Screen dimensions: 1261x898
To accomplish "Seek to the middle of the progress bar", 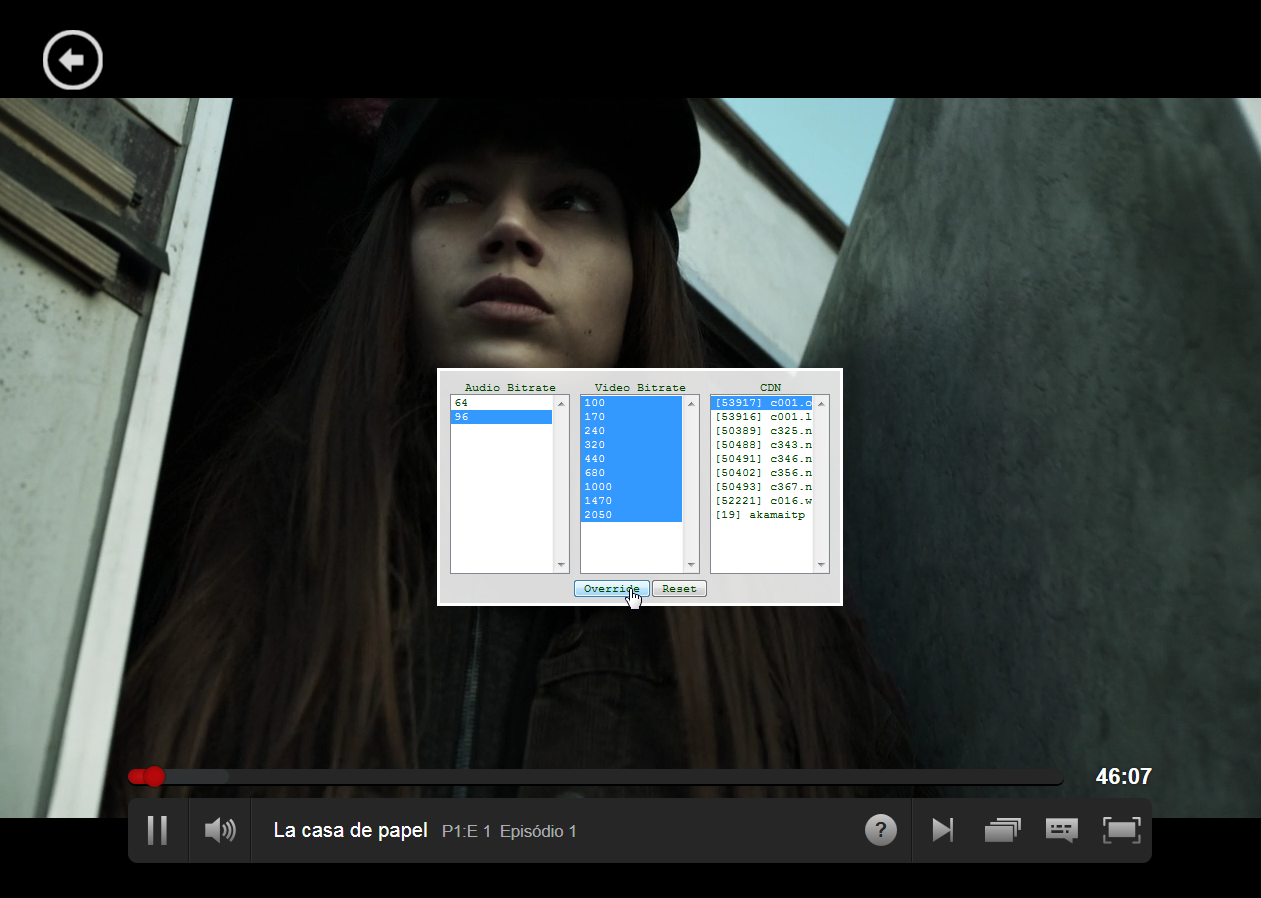I will [x=596, y=777].
